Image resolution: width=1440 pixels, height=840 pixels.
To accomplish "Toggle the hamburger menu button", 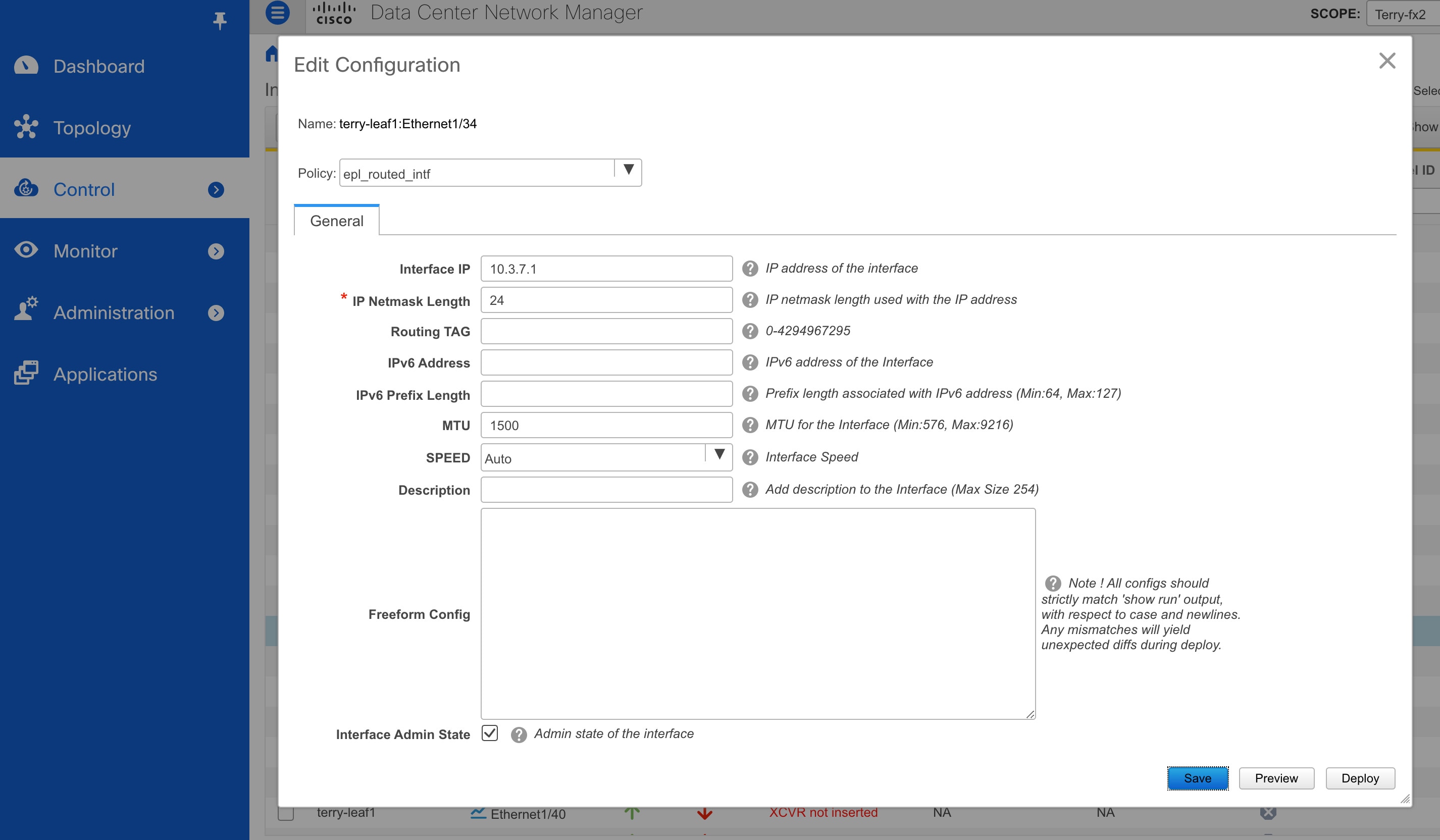I will point(278,13).
